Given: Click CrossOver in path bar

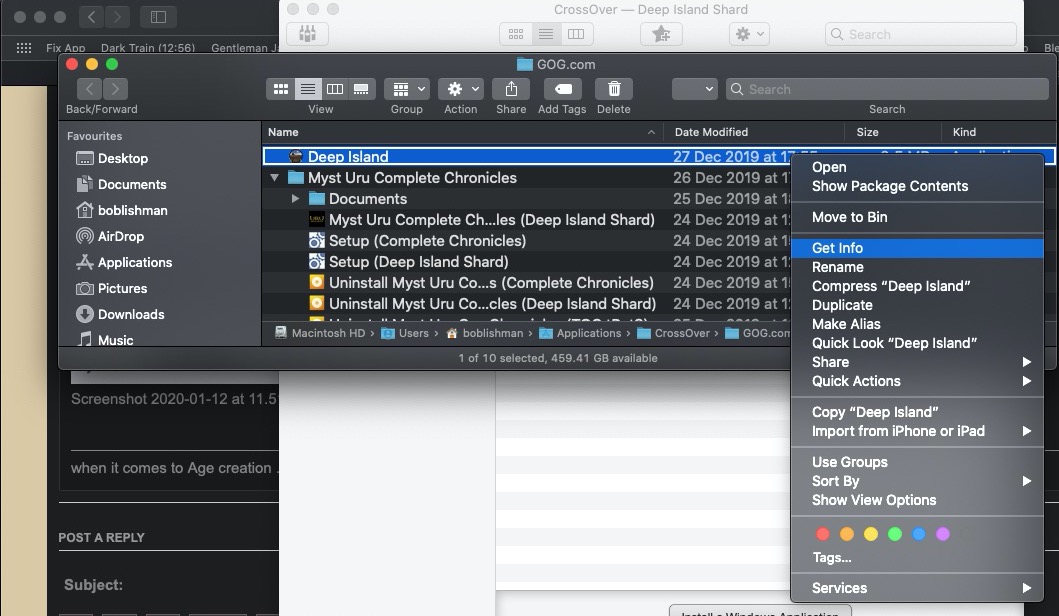Looking at the screenshot, I should pos(674,333).
